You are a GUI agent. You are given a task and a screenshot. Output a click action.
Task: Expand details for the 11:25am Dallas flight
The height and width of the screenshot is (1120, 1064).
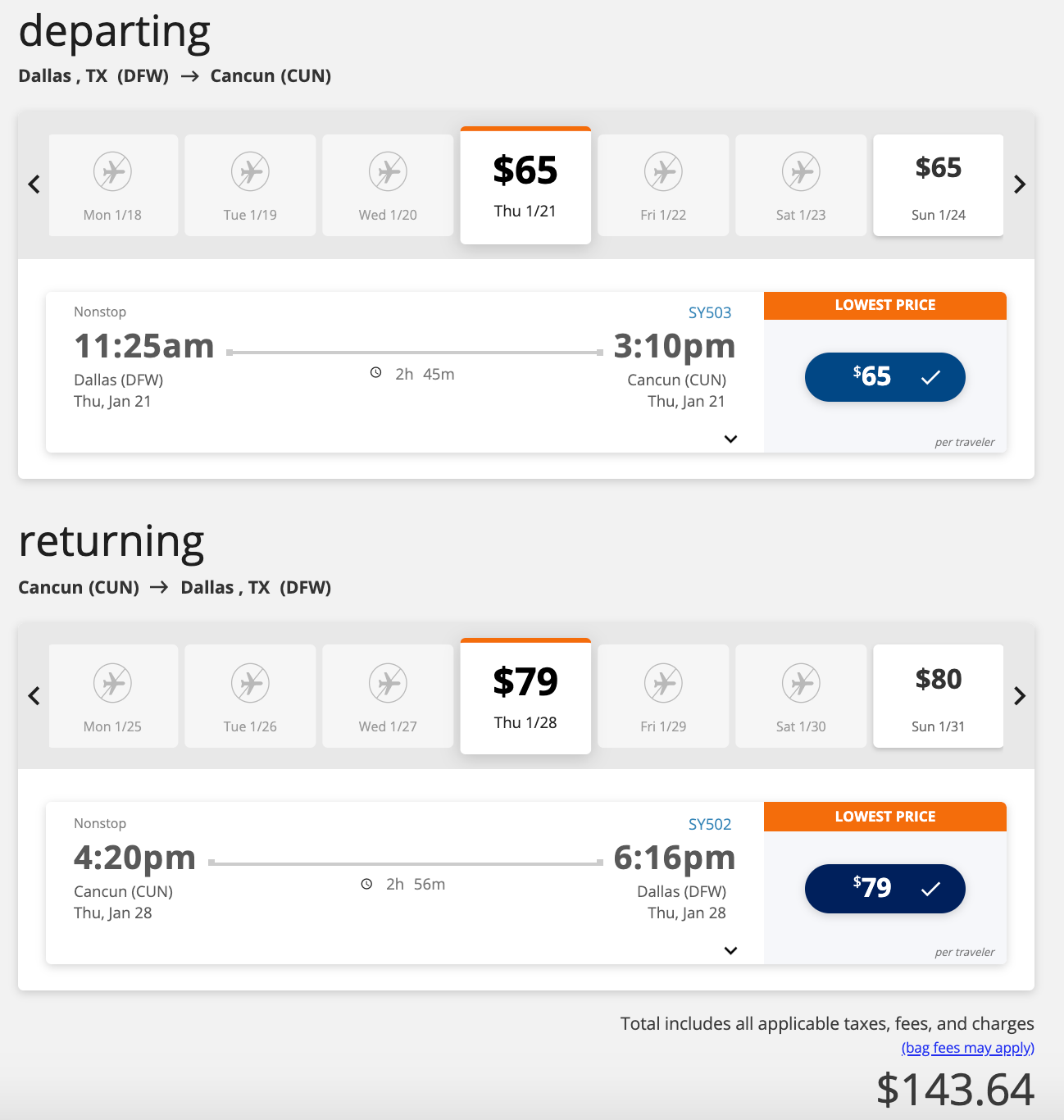point(730,439)
